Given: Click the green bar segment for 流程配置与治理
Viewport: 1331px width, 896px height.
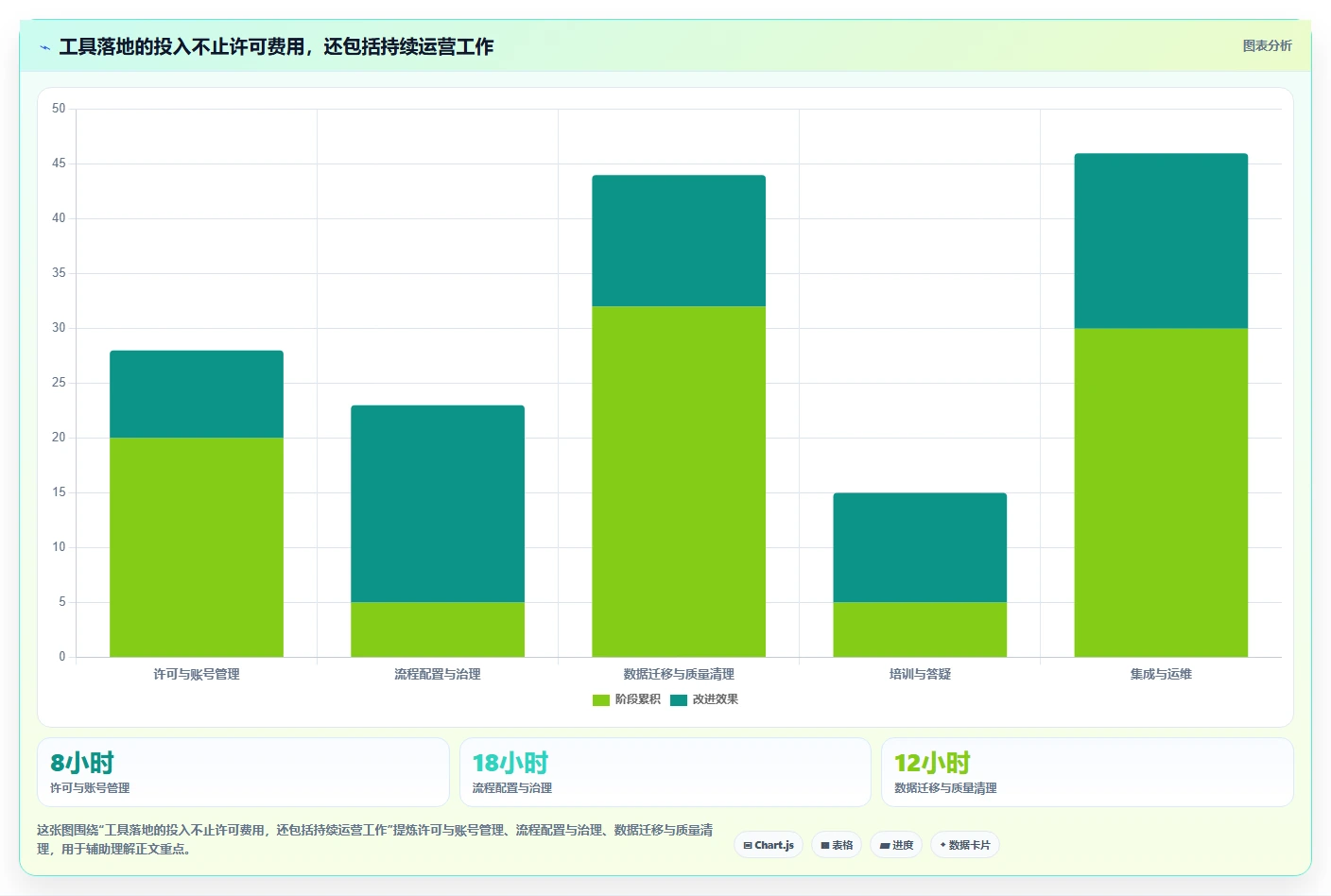Looking at the screenshot, I should pyautogui.click(x=438, y=629).
